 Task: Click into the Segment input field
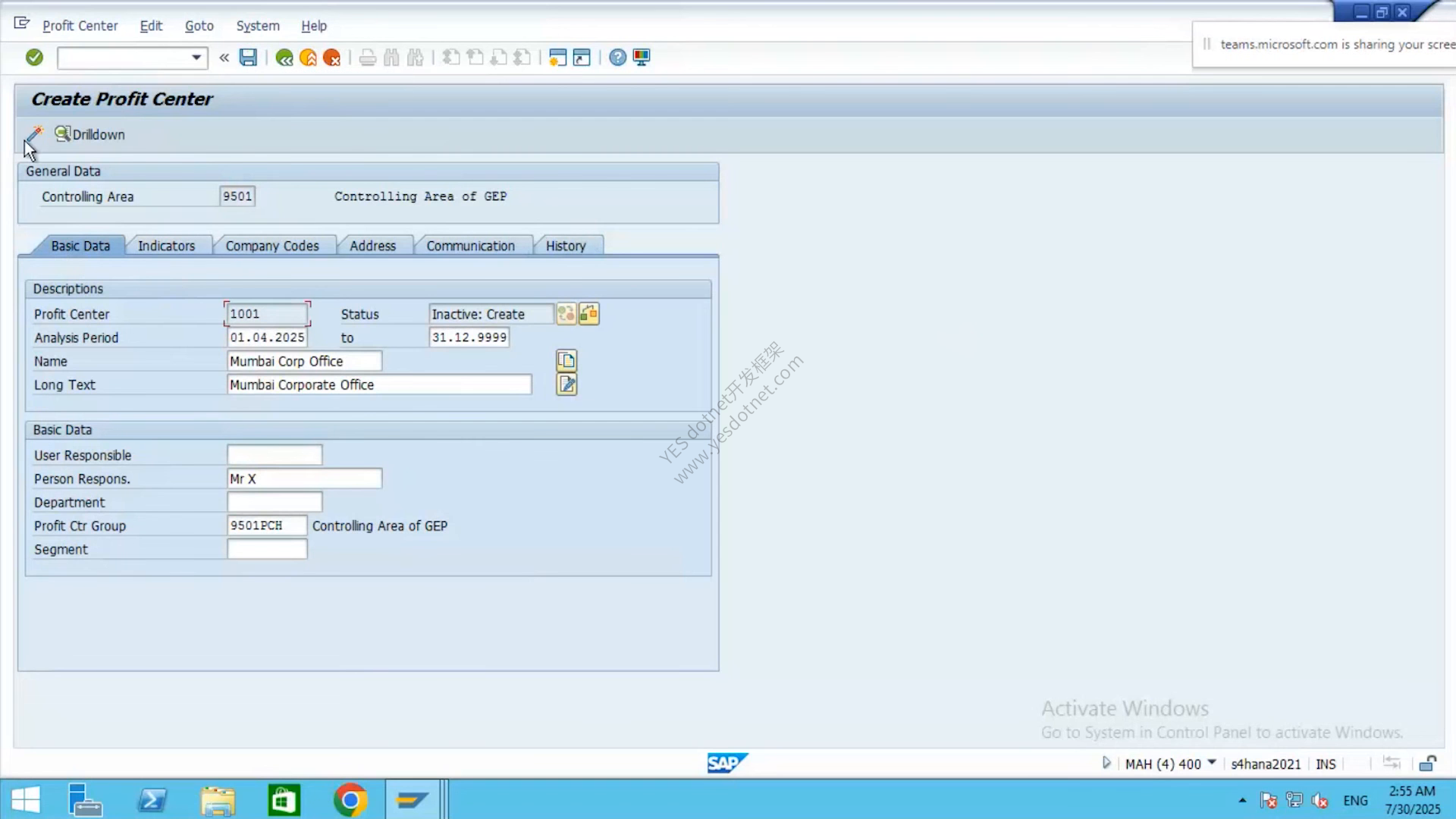[x=267, y=549]
